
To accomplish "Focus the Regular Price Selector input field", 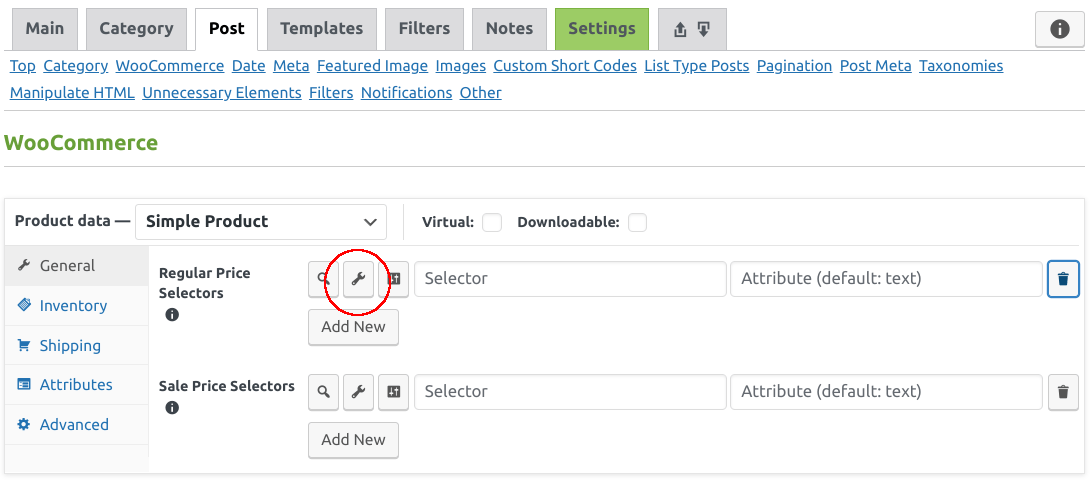I will (570, 279).
